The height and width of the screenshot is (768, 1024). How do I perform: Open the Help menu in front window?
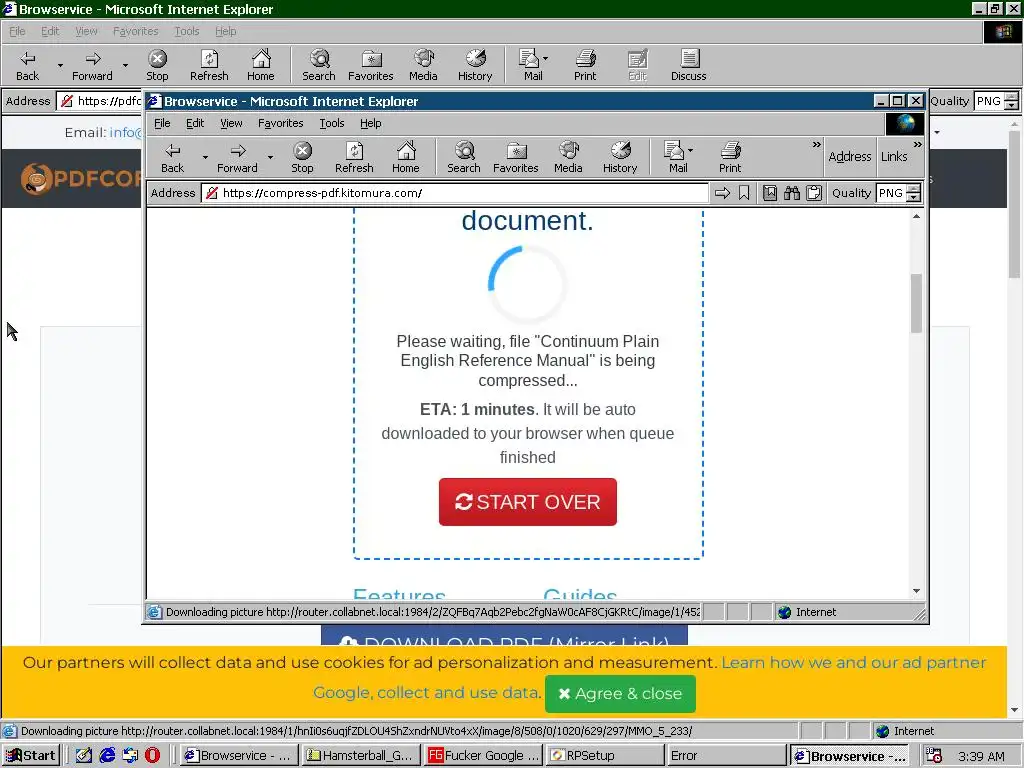[x=370, y=123]
